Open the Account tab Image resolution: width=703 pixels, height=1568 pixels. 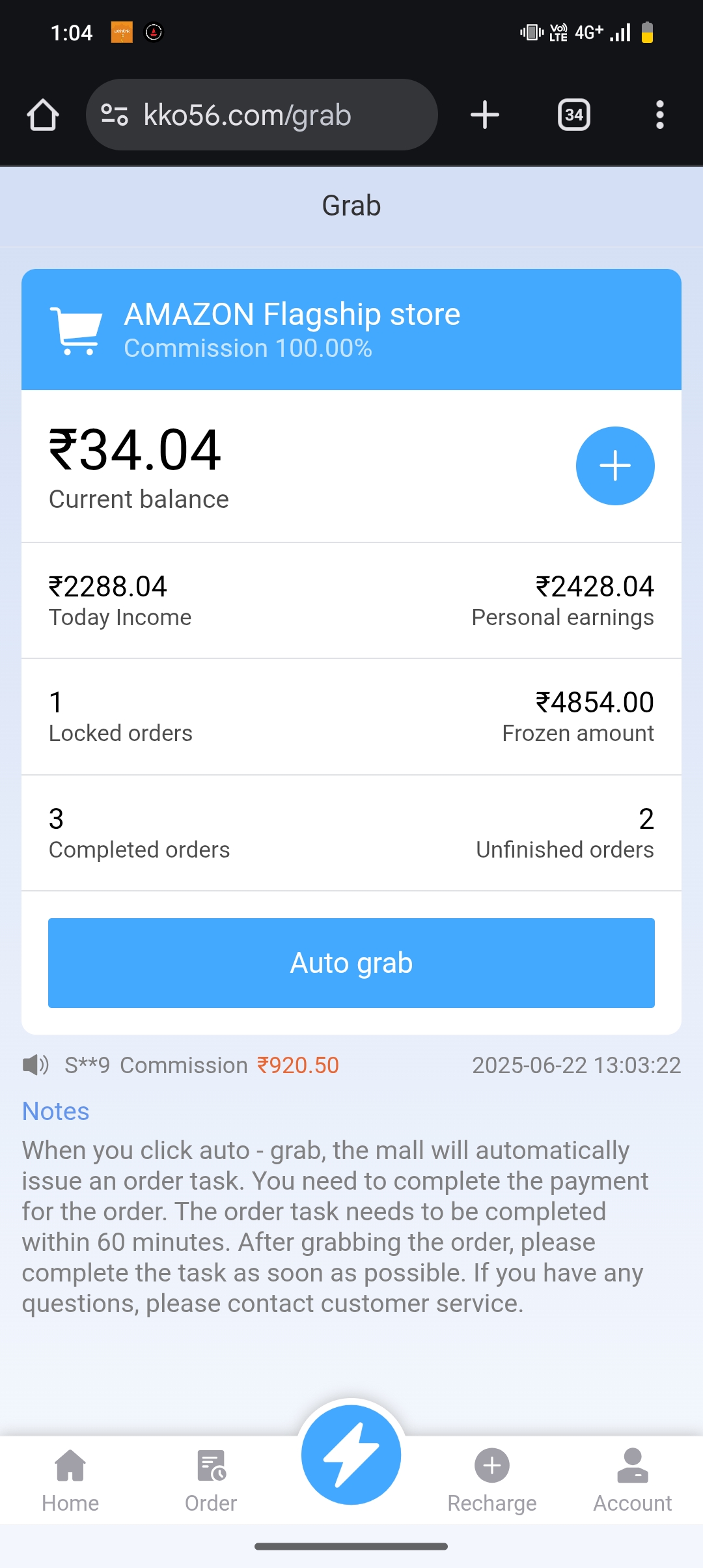coord(632,1479)
